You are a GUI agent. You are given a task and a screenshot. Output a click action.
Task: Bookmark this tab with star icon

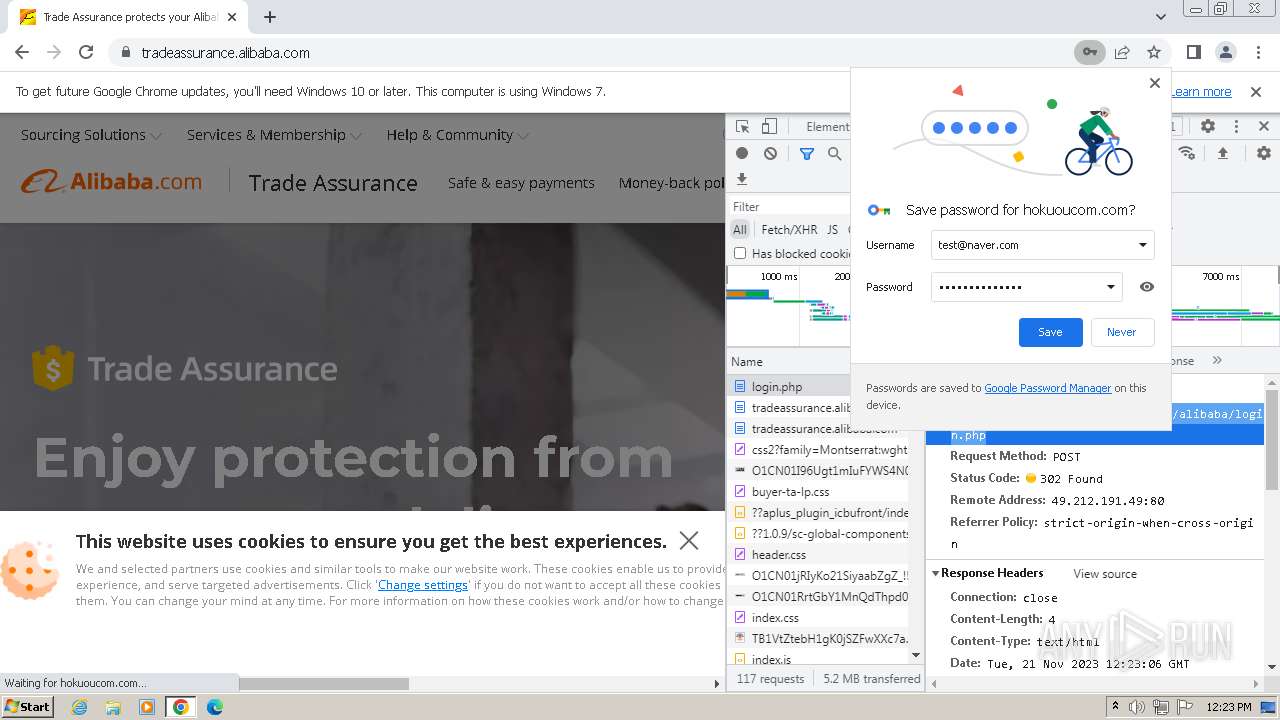click(1154, 52)
